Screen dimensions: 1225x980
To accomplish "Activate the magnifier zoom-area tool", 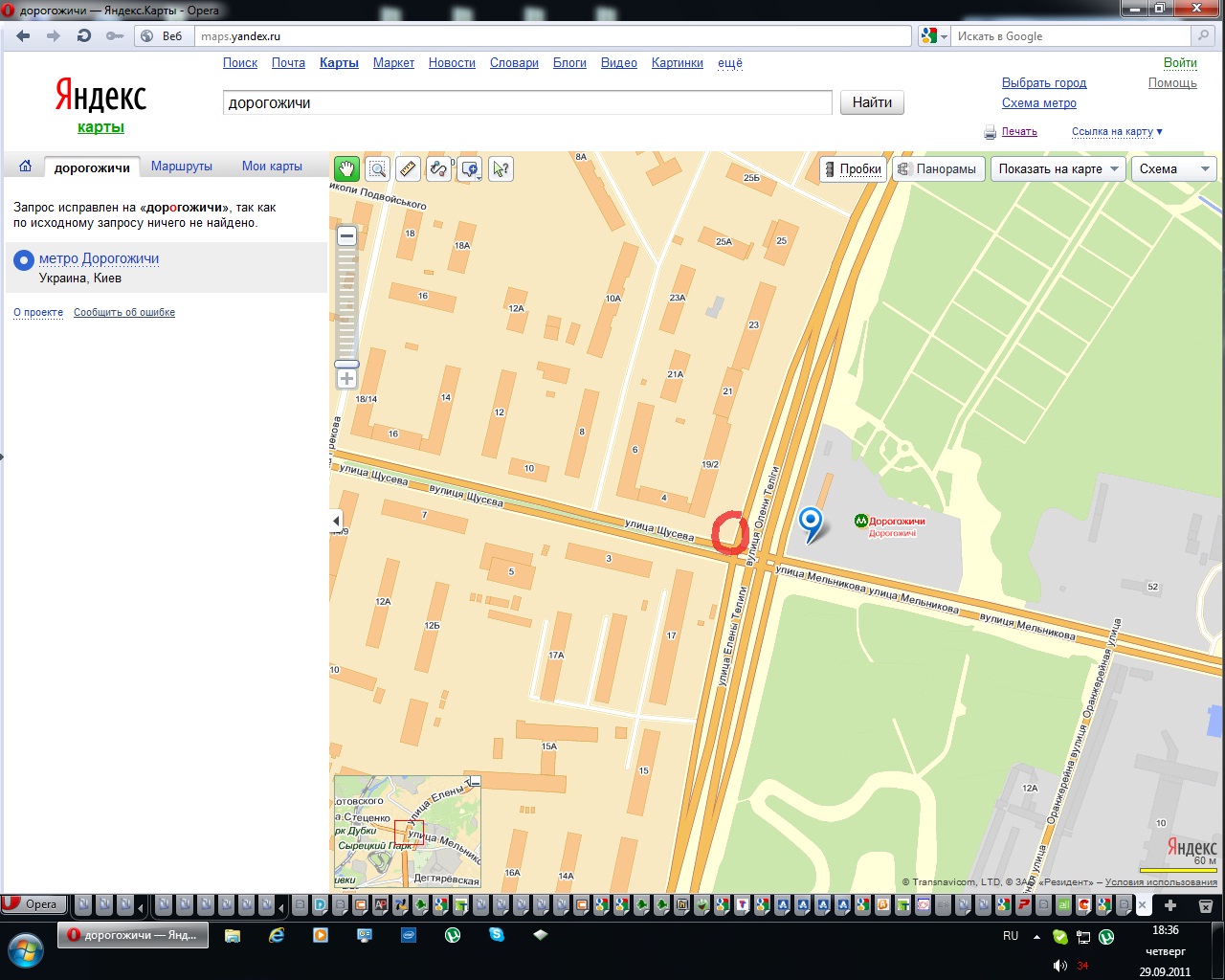I will tap(377, 169).
